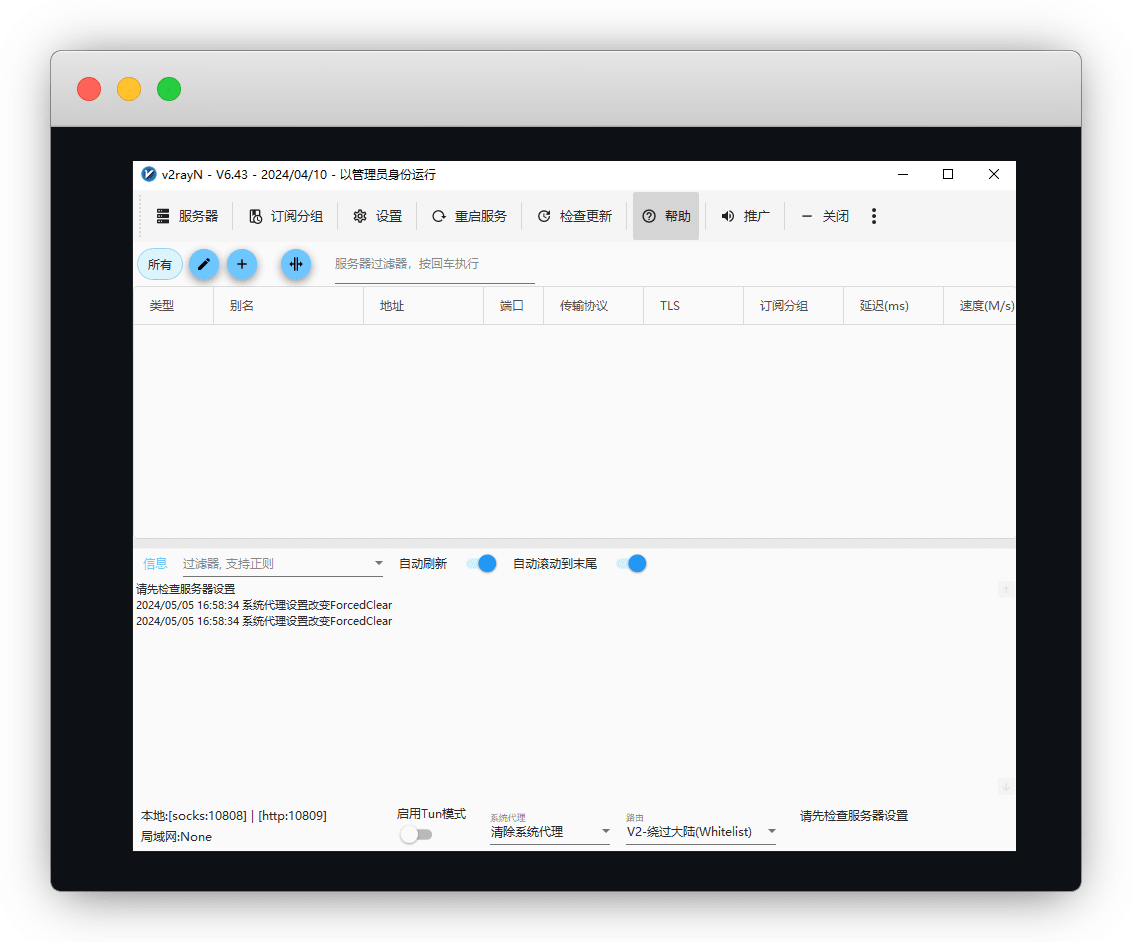This screenshot has height=942, width=1132.
Task: Expand the 信息 log filter dropdown arrow
Action: (x=379, y=564)
